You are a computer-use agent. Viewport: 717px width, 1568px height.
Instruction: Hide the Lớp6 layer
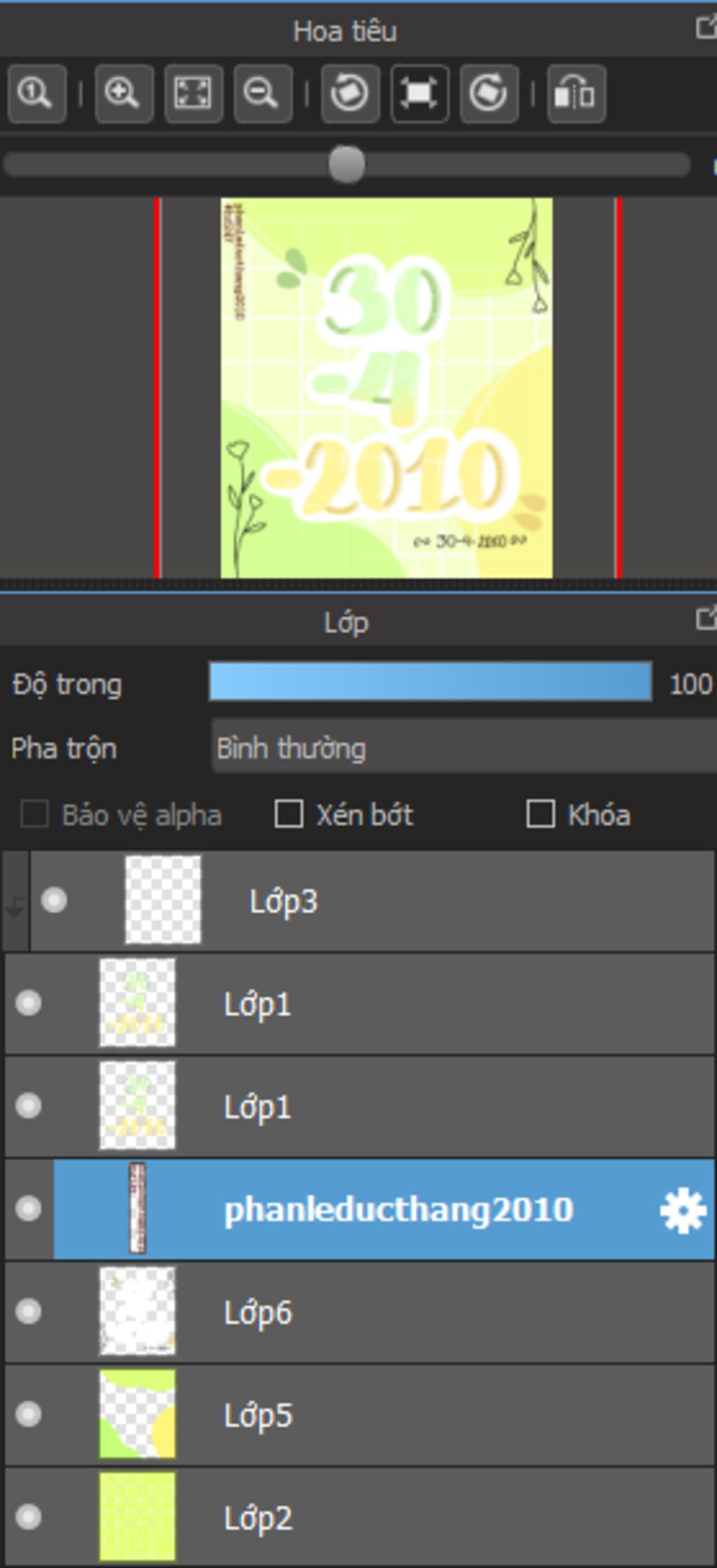[29, 1311]
